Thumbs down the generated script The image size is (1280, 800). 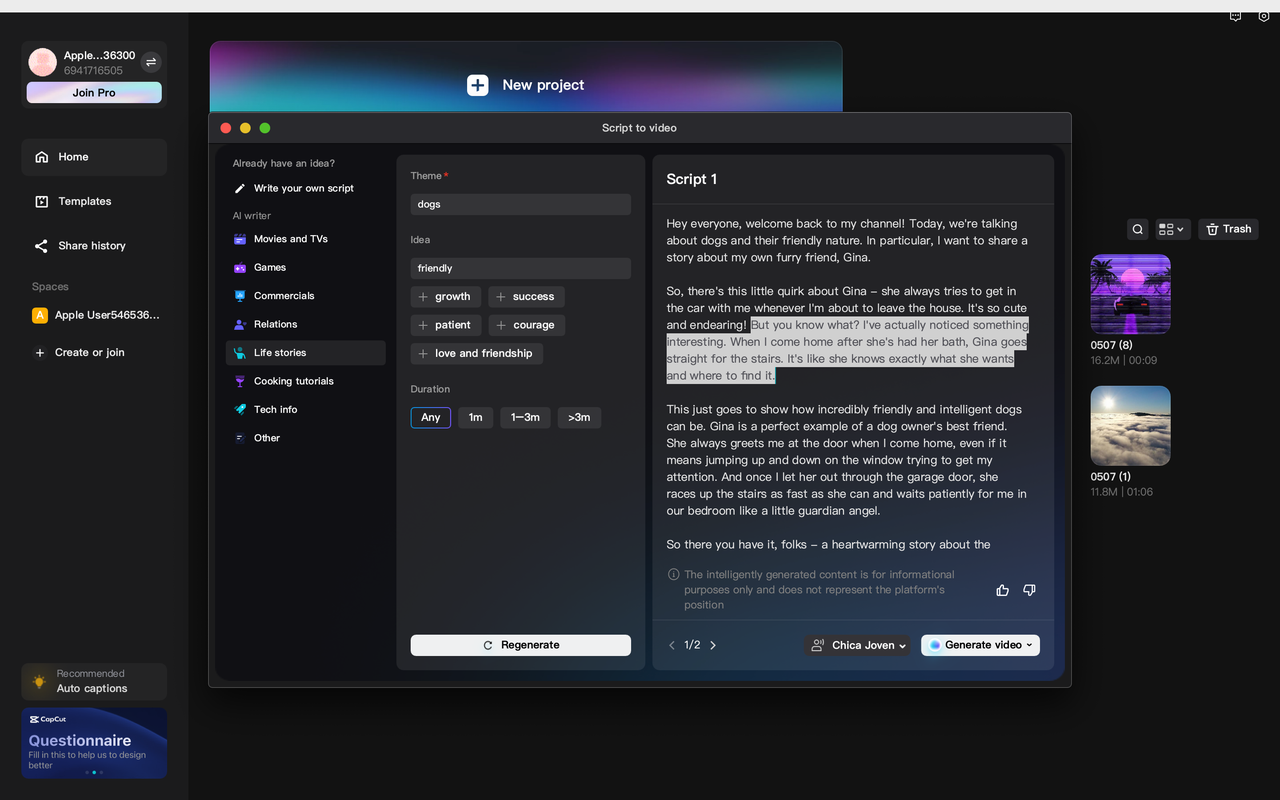[1029, 590]
